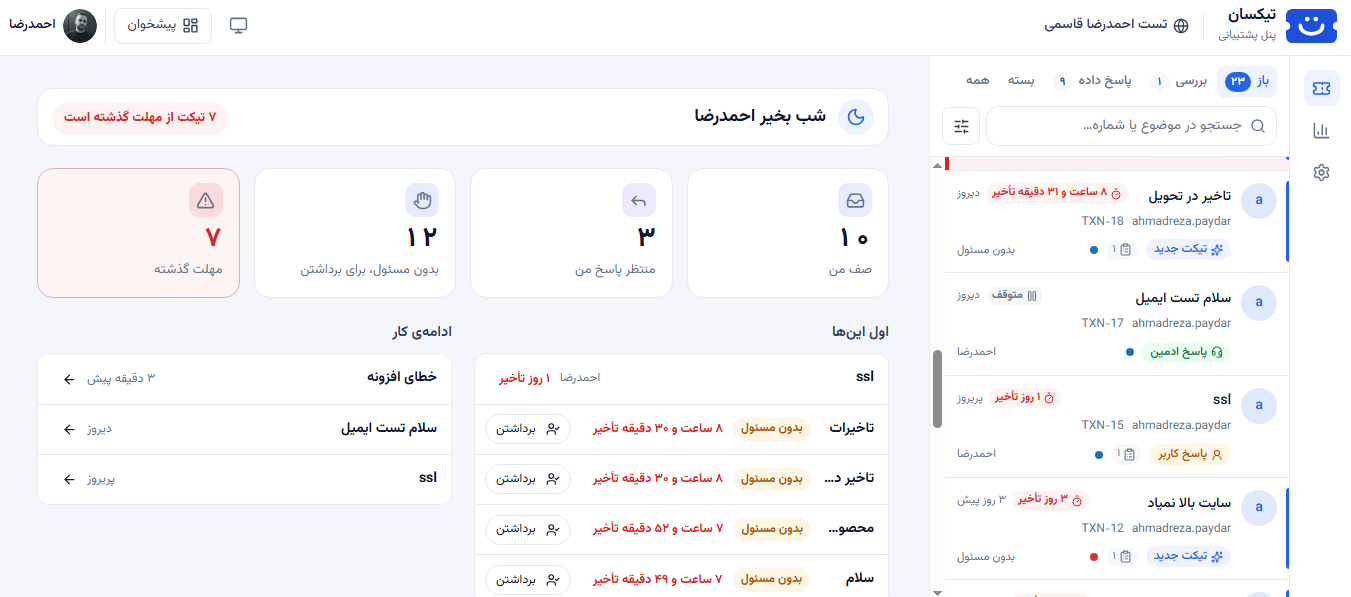Focus the جستجو در موضوع یا شماره search field
The width and height of the screenshot is (1351, 597).
click(1131, 126)
